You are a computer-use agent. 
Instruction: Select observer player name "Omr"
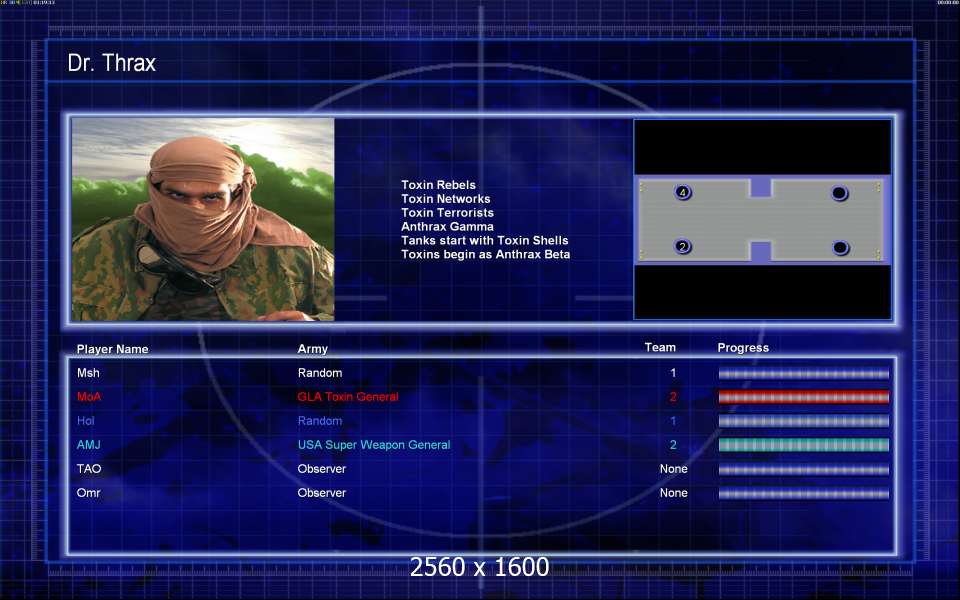coord(88,493)
